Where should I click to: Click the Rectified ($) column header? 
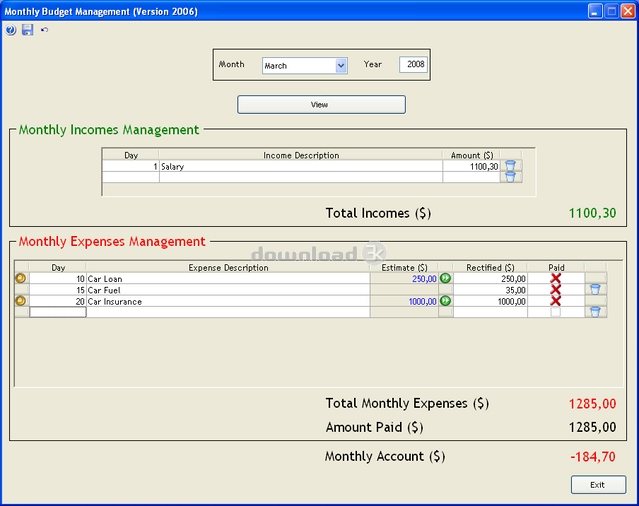tap(490, 268)
